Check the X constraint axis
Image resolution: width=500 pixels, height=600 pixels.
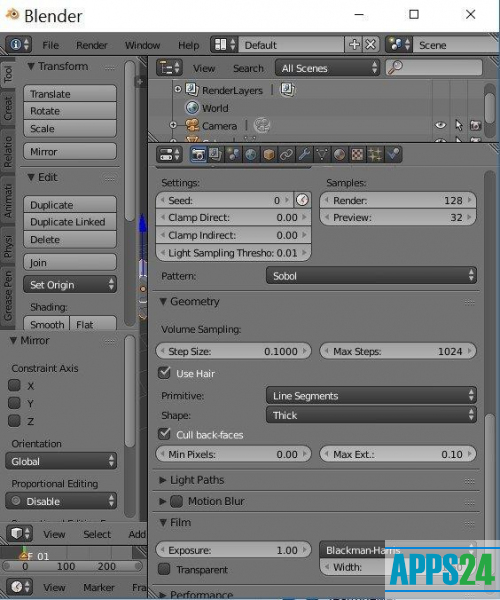coord(14,385)
